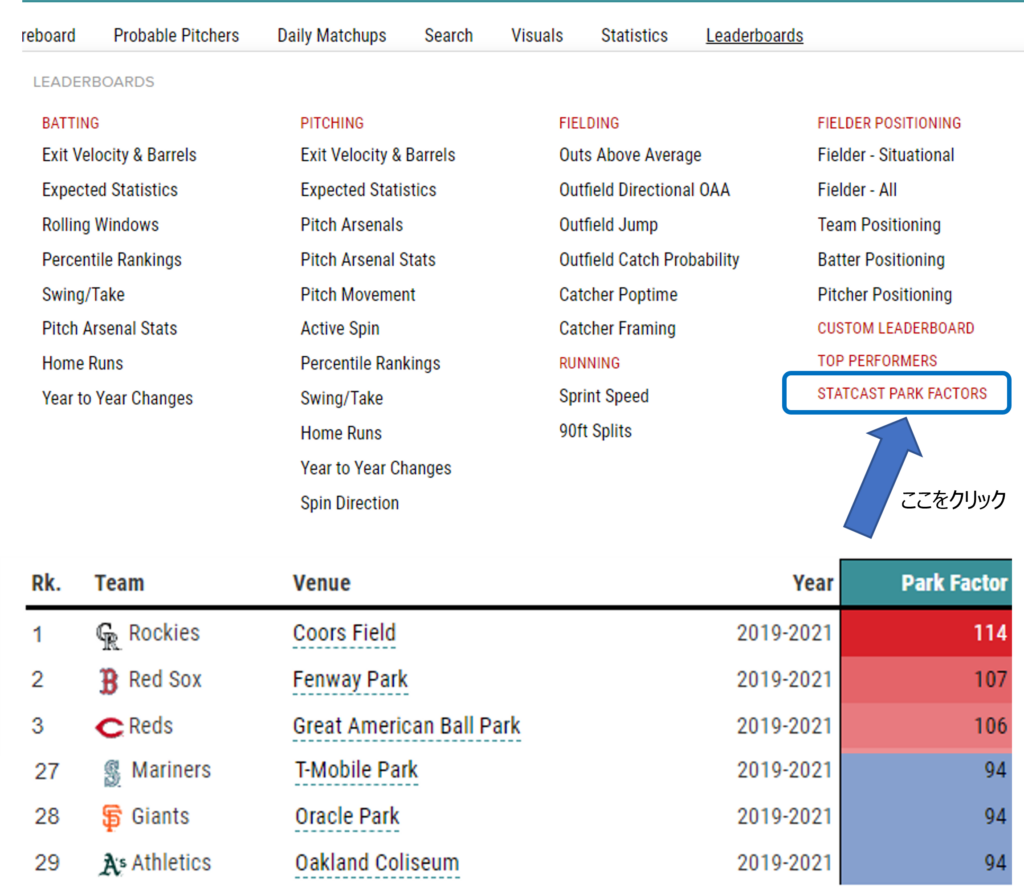Open the Daily Matchups tab
This screenshot has width=1024, height=887.
pyautogui.click(x=332, y=35)
